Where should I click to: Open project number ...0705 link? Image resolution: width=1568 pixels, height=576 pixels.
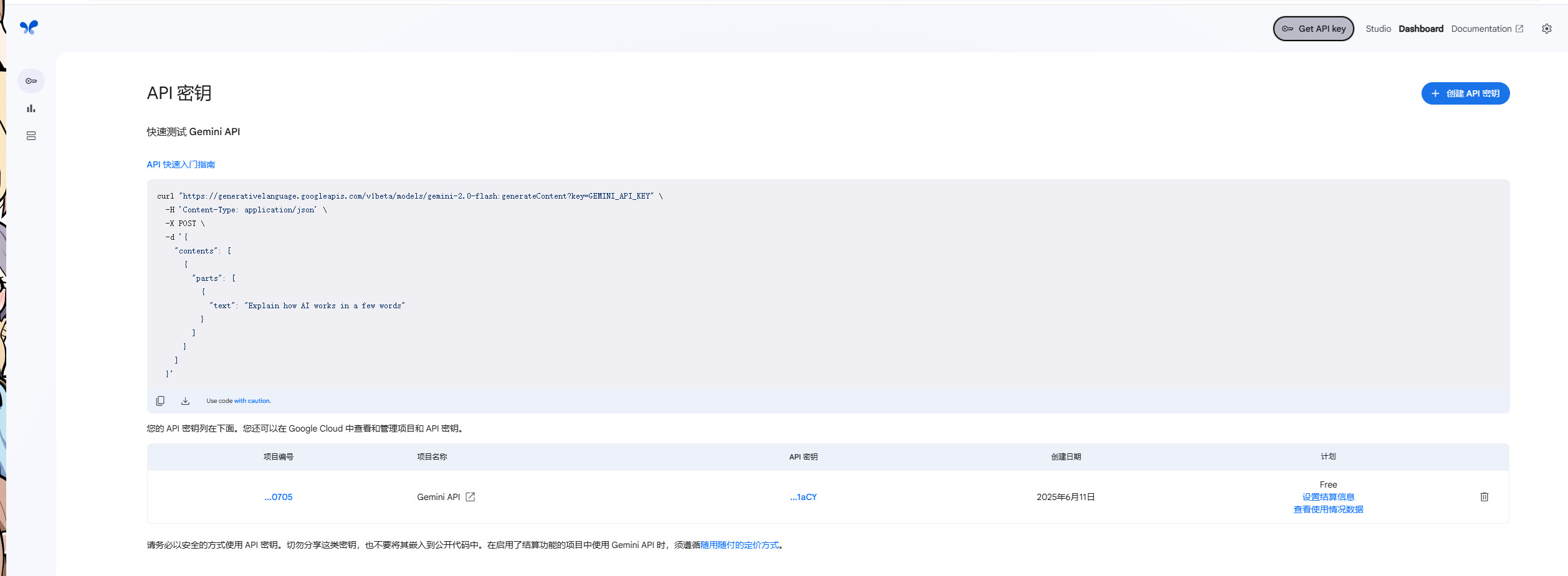tap(279, 497)
